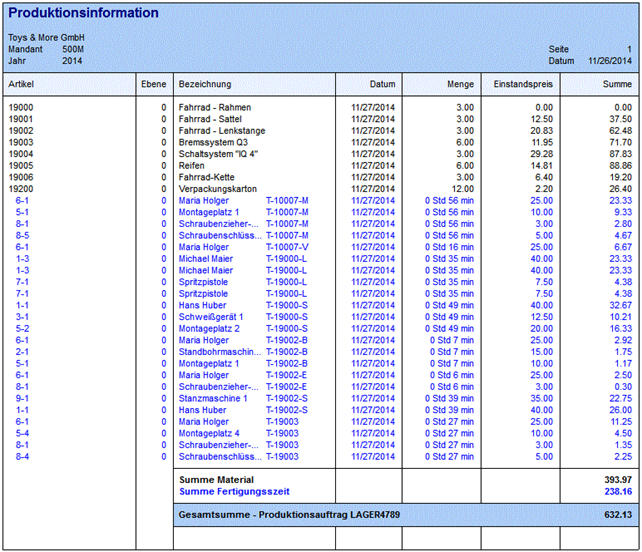
Task: Click the Artikel column header
Action: point(21,84)
